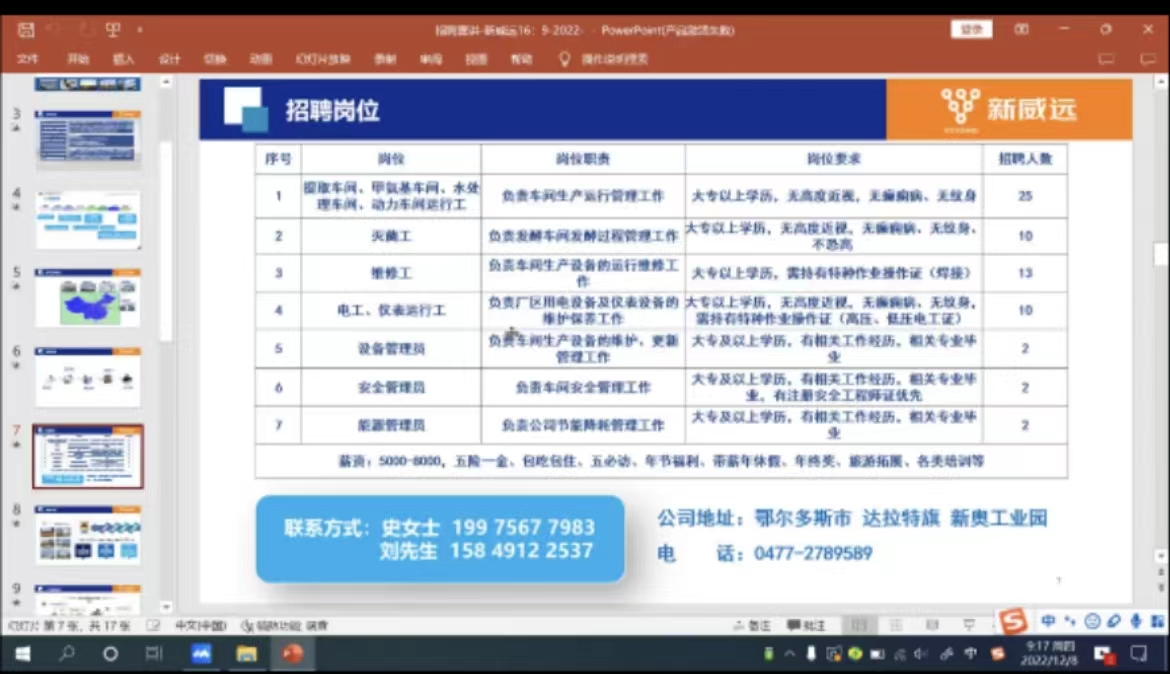Click the slide title 招聘岗位
This screenshot has height=674, width=1170.
pyautogui.click(x=332, y=110)
